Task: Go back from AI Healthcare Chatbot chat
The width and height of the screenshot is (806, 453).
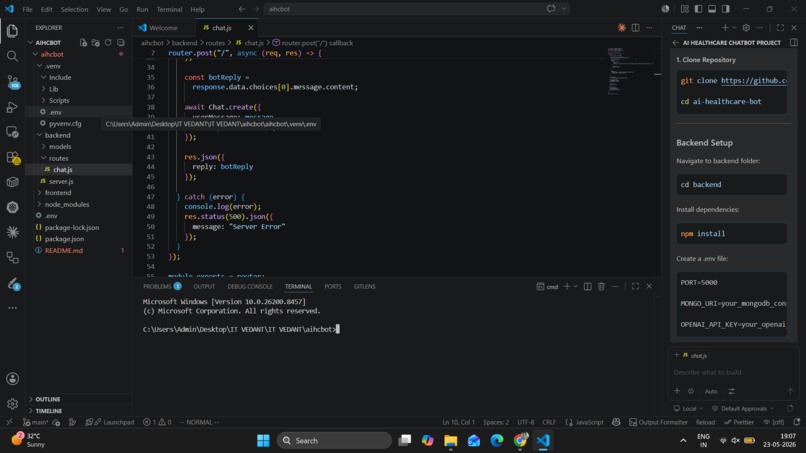Action: point(675,43)
